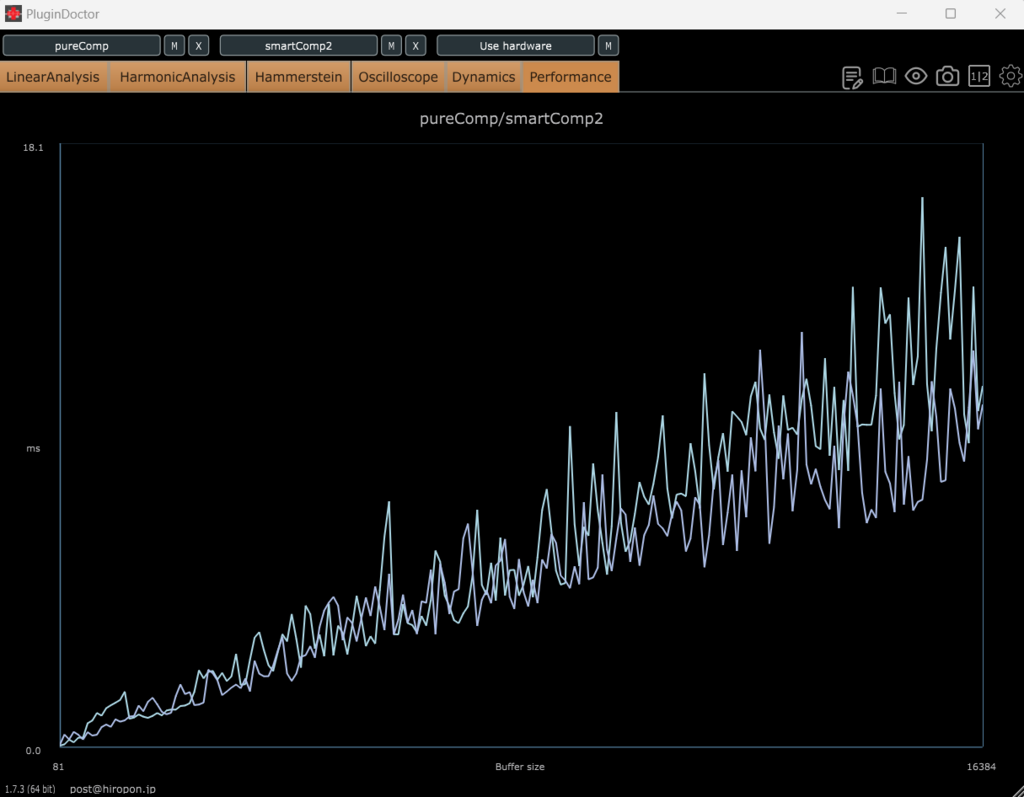This screenshot has height=797, width=1024.
Task: Click the 0.0 axis minimum value
Action: tap(33, 751)
